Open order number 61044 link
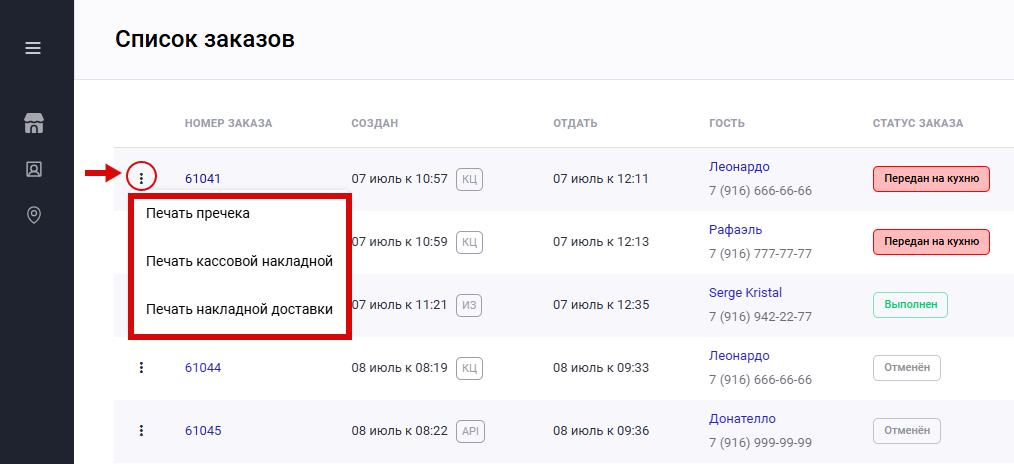This screenshot has height=464, width=1014. coord(203,368)
